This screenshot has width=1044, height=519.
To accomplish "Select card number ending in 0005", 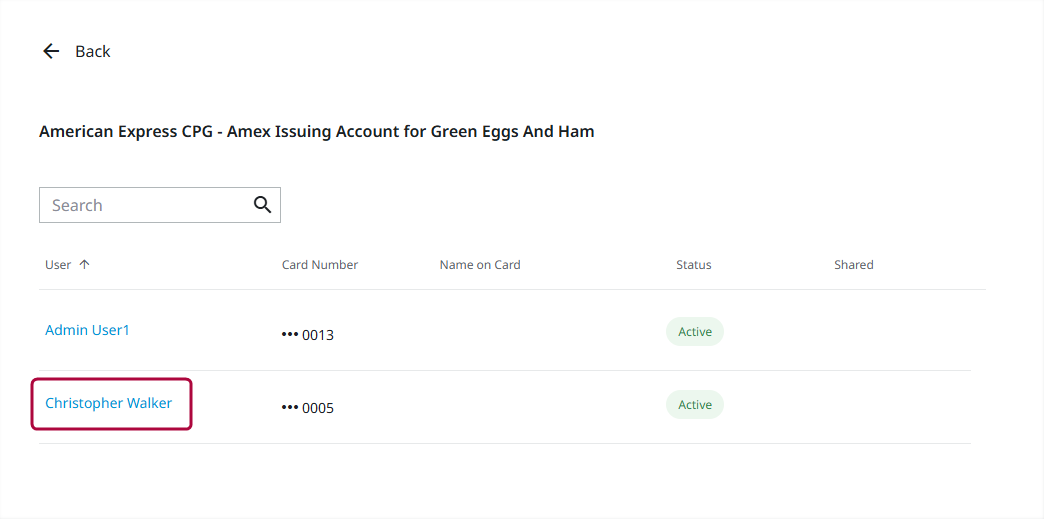I will [x=308, y=408].
